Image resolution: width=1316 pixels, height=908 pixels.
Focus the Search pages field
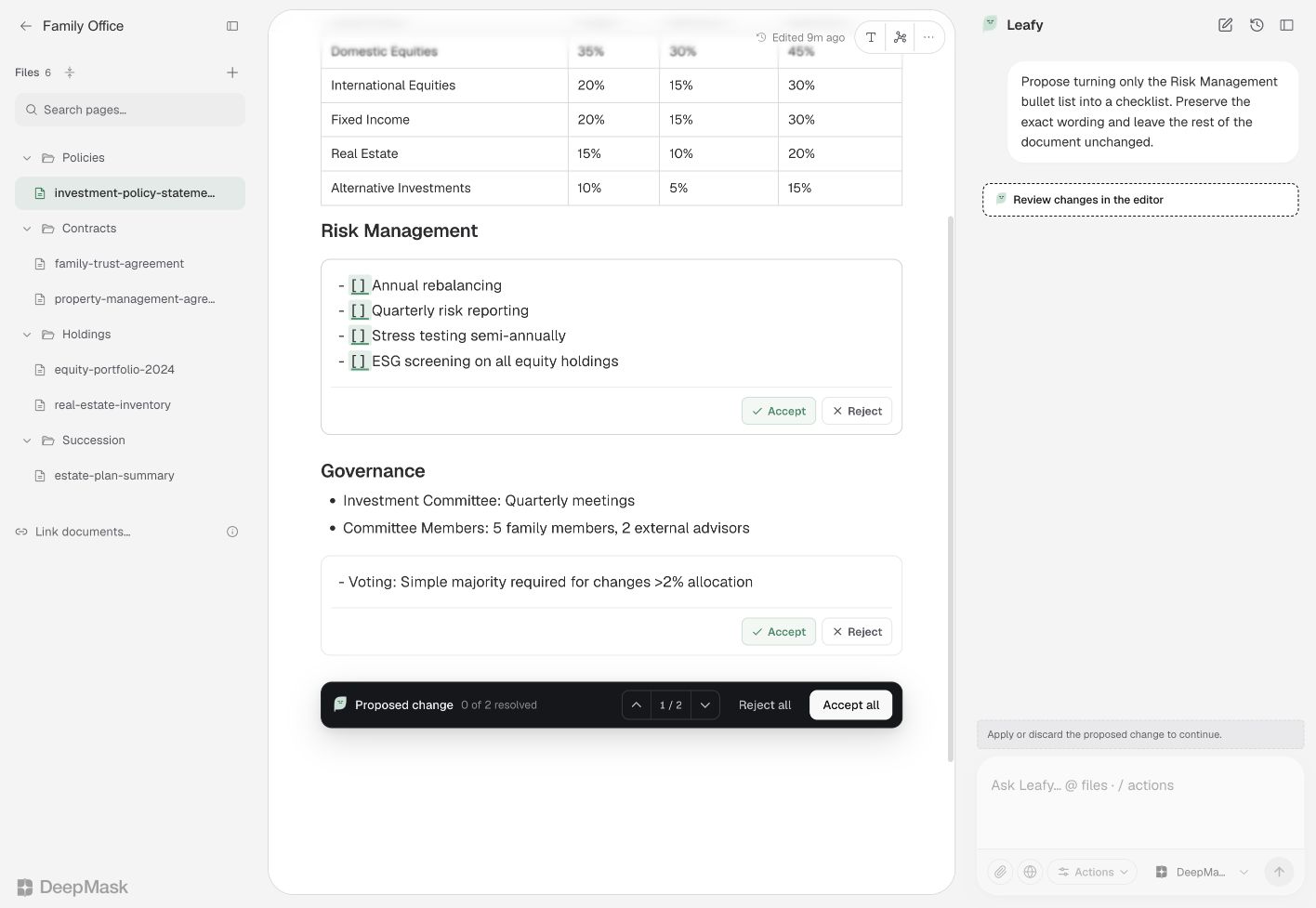(x=130, y=110)
